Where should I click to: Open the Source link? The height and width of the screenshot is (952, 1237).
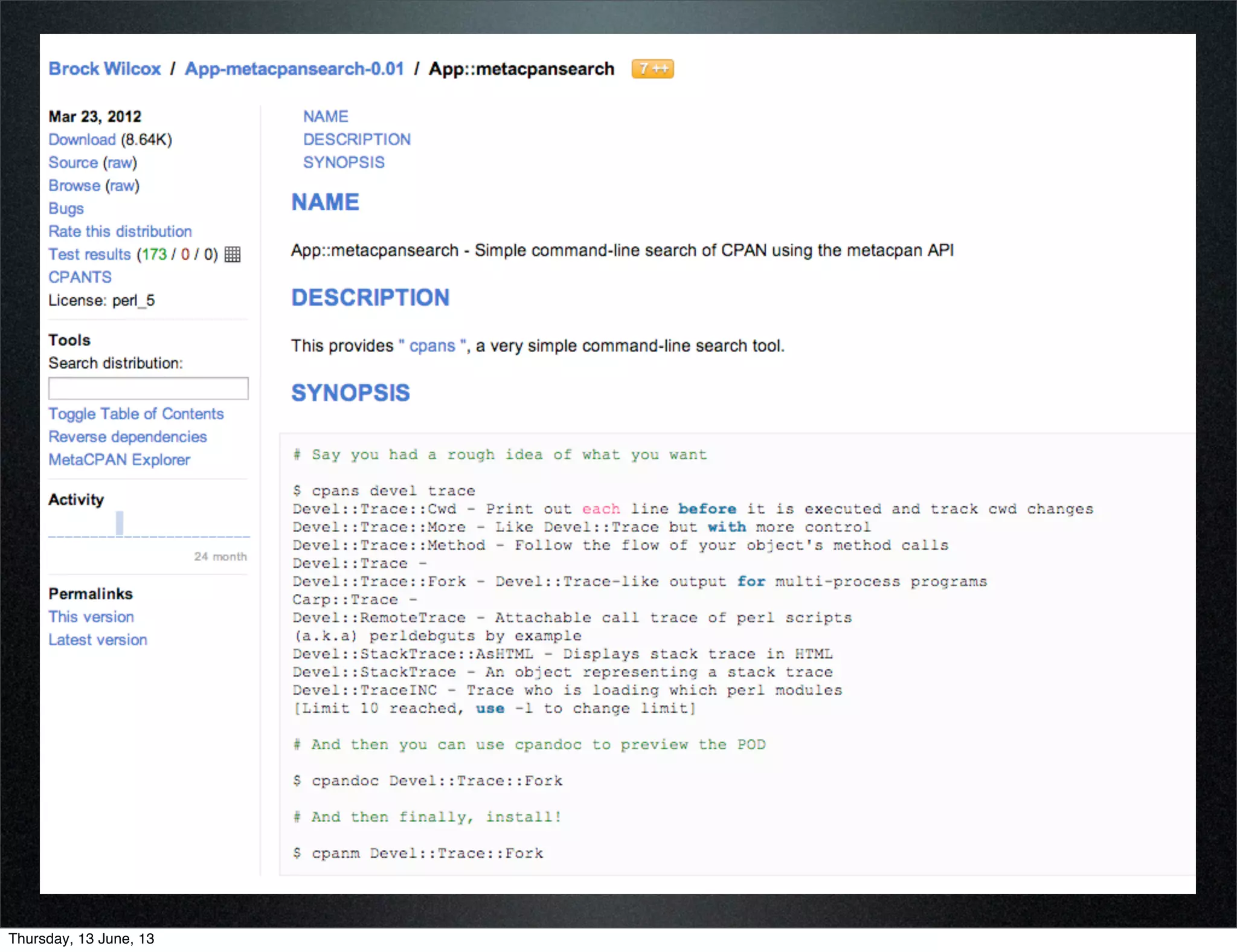tap(73, 162)
